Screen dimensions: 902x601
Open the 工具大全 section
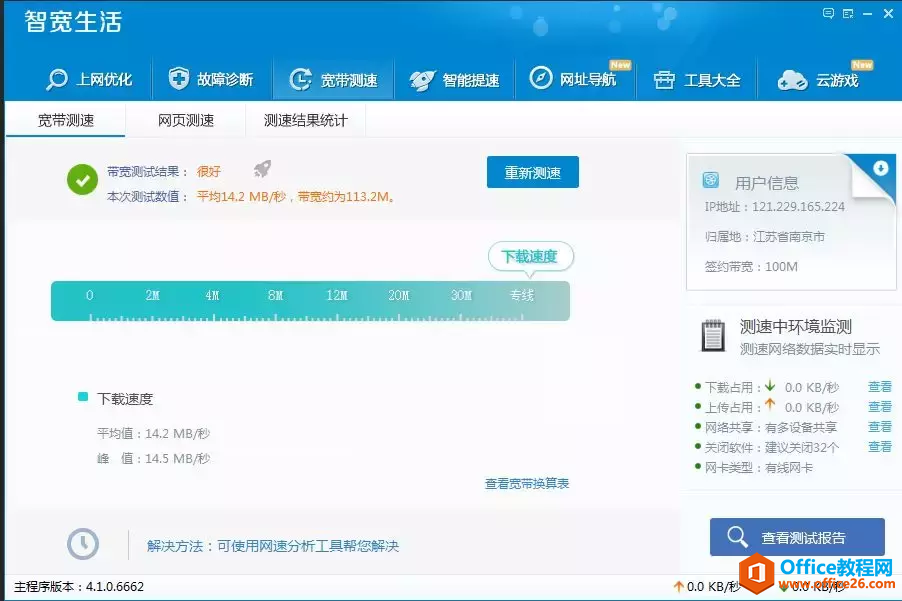point(697,79)
